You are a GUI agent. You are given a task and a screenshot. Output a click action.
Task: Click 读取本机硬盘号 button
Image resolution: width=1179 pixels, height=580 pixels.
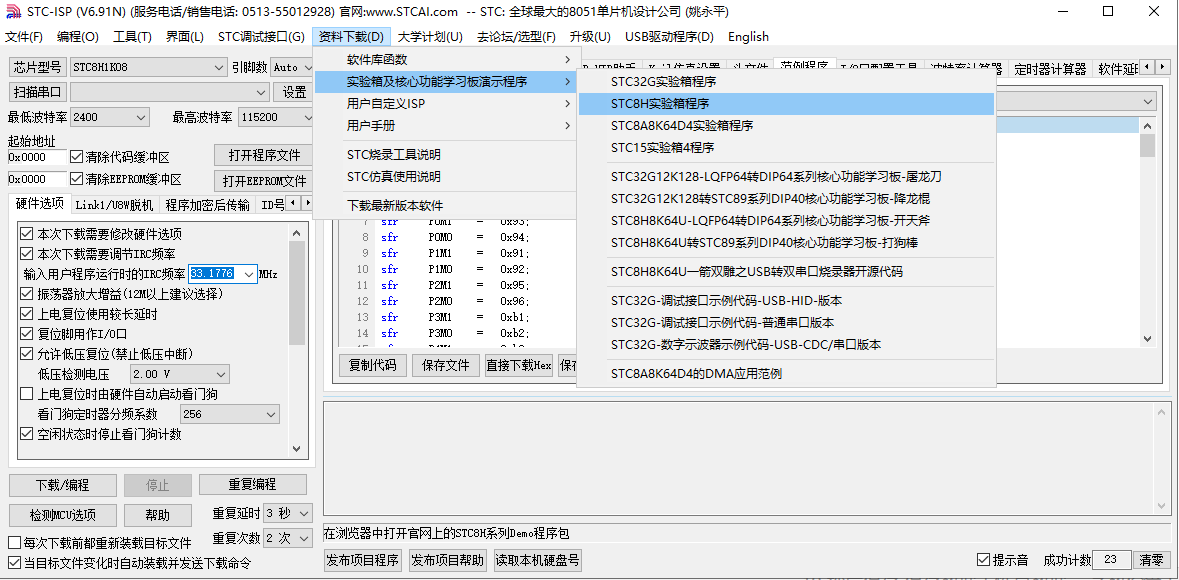point(537,560)
